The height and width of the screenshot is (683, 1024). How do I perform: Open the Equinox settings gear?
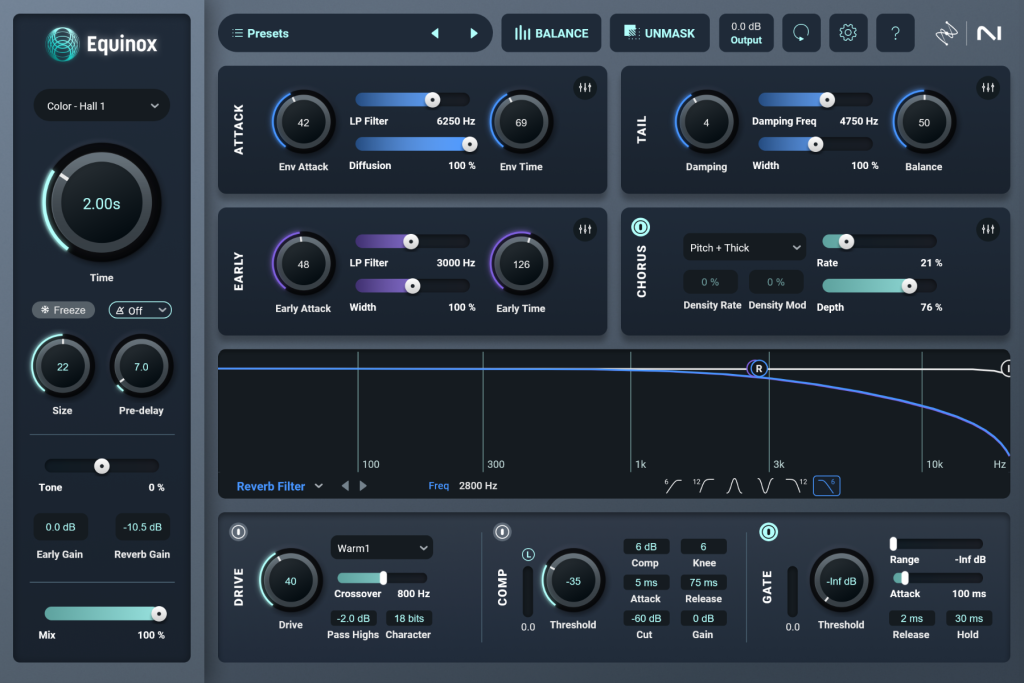point(847,32)
